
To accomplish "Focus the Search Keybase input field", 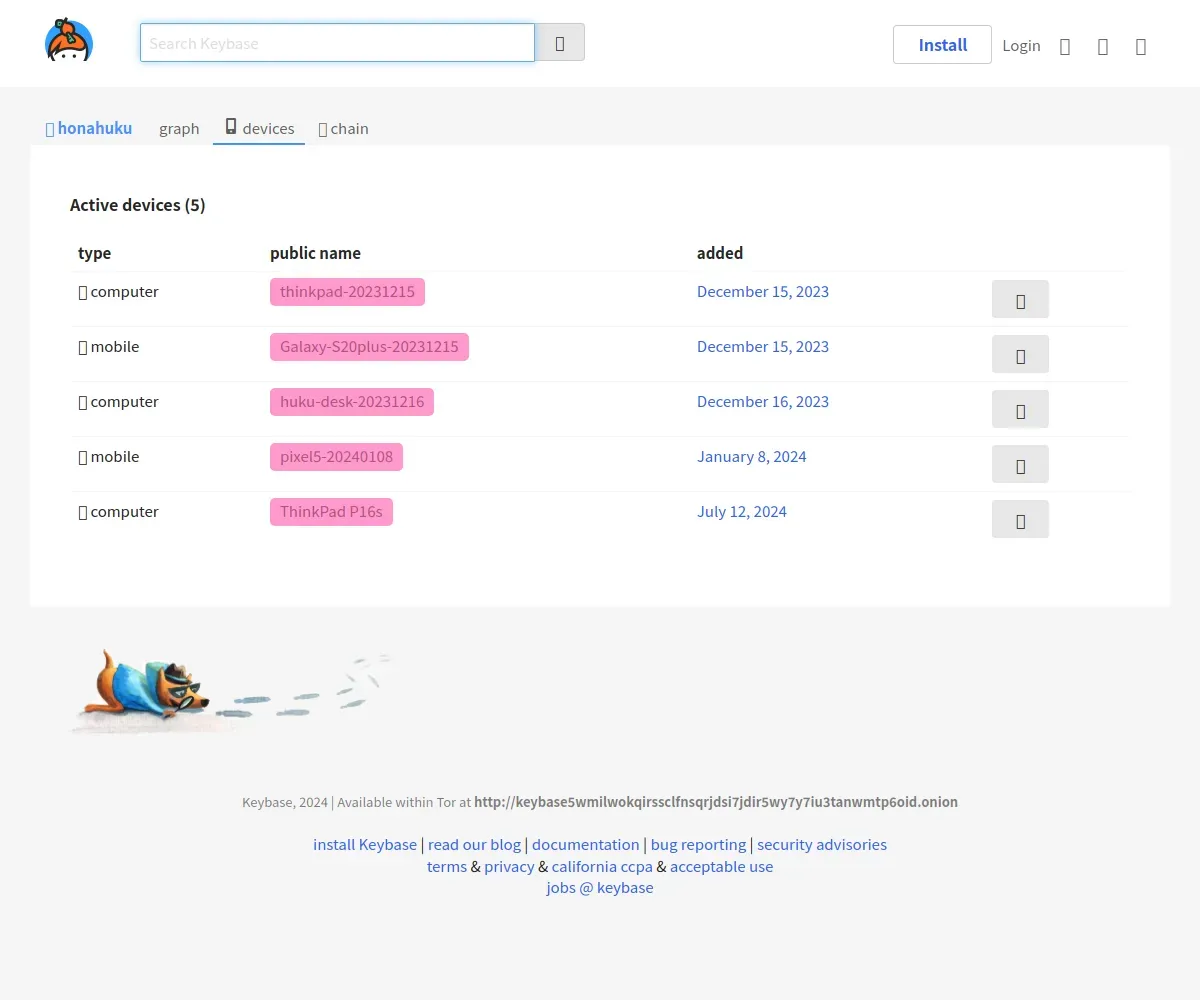I will (337, 43).
